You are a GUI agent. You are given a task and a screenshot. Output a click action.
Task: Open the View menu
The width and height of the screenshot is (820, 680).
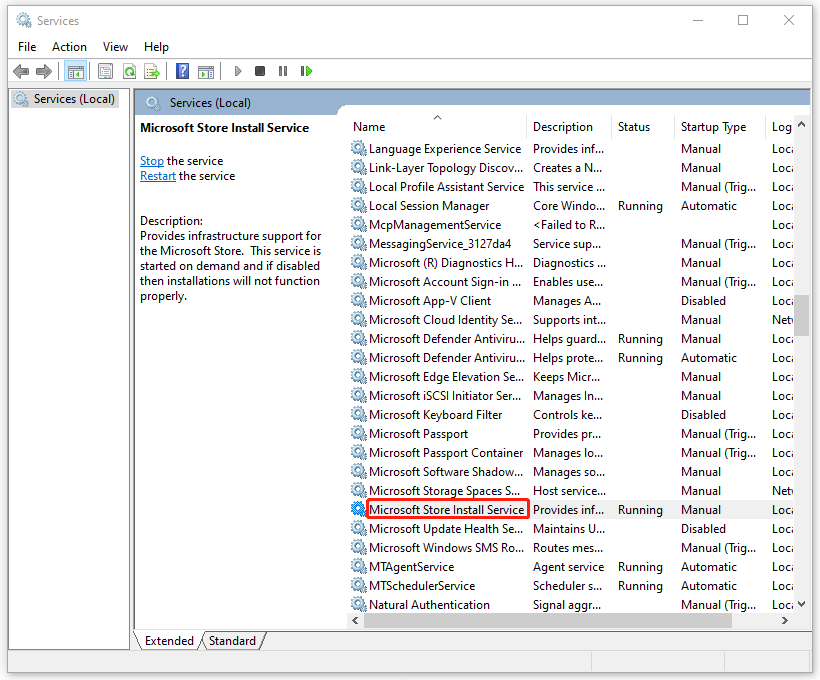click(115, 46)
